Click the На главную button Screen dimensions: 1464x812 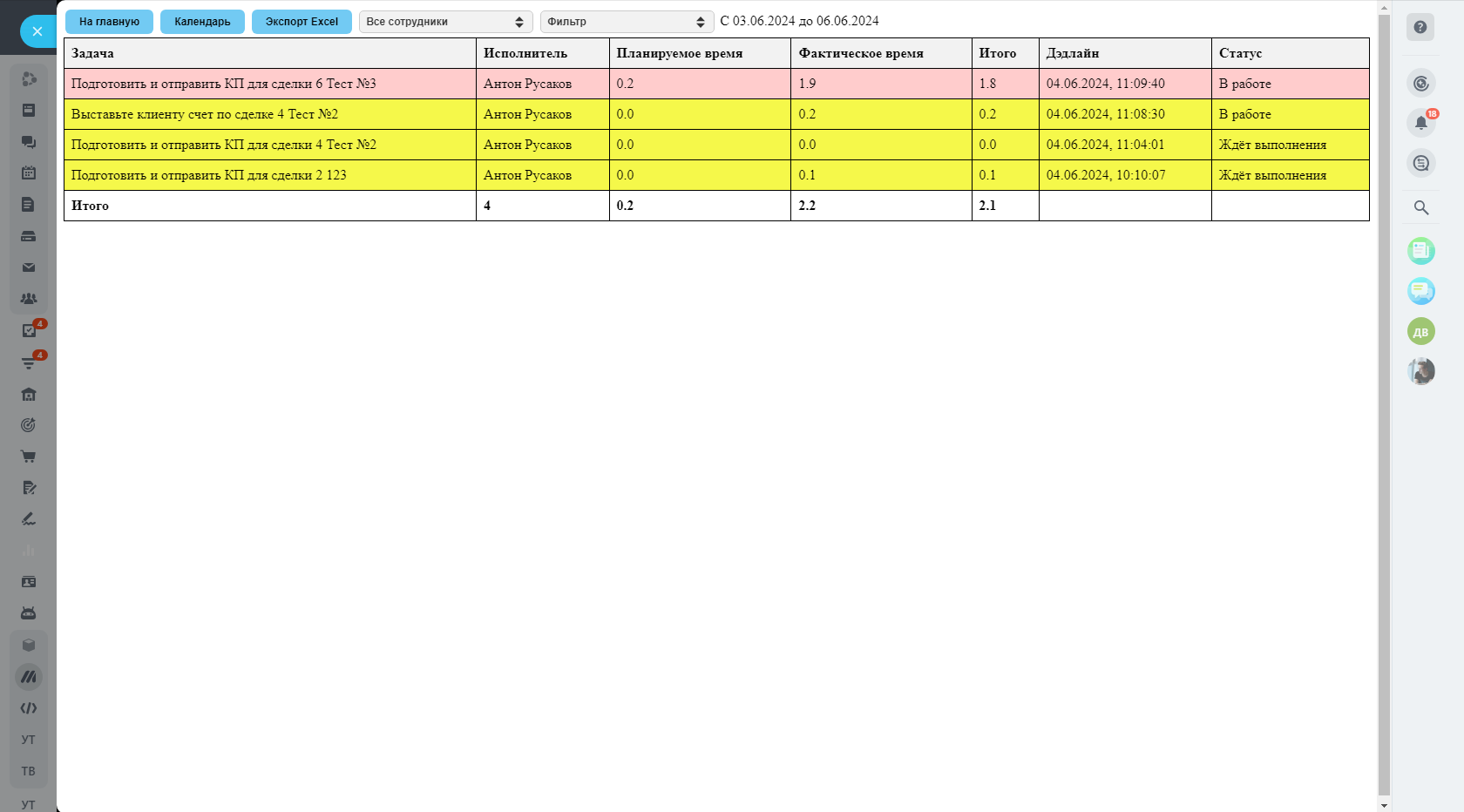tap(109, 22)
